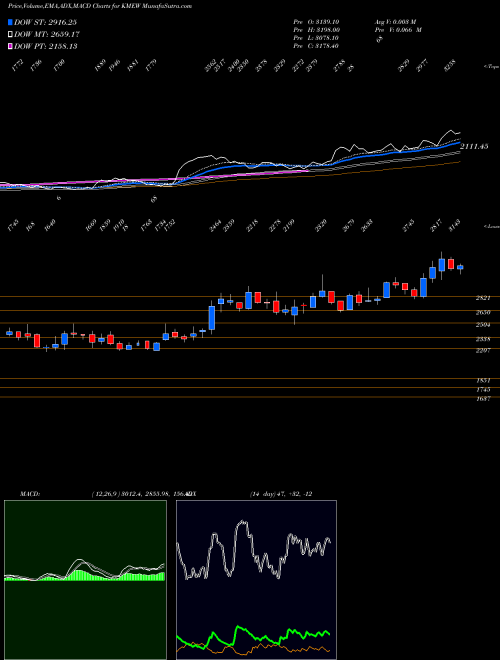Click the 2111.45 EMA value label
Viewport: 500px width, 660px height.
(474, 146)
